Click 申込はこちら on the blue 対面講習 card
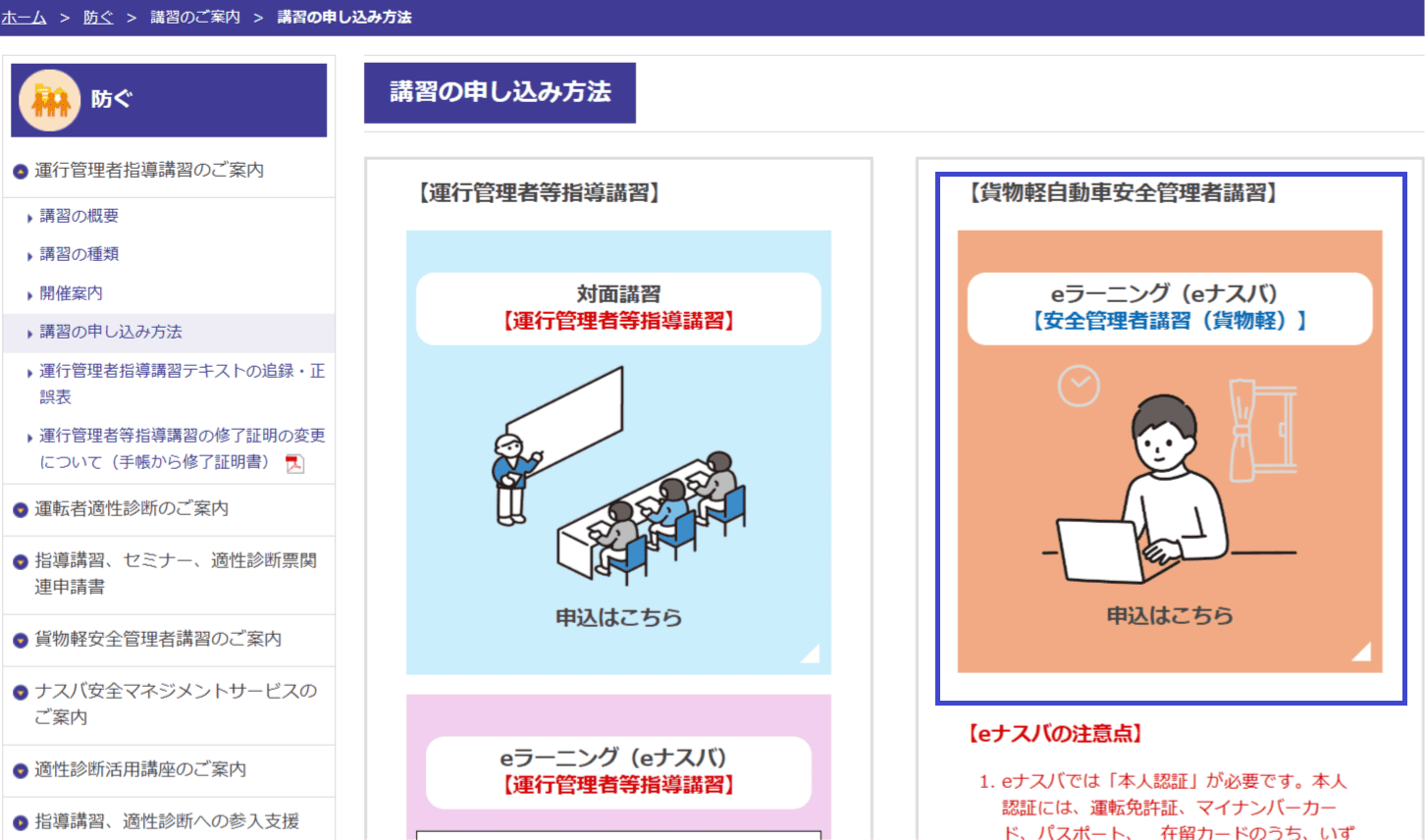1425x840 pixels. tap(618, 617)
